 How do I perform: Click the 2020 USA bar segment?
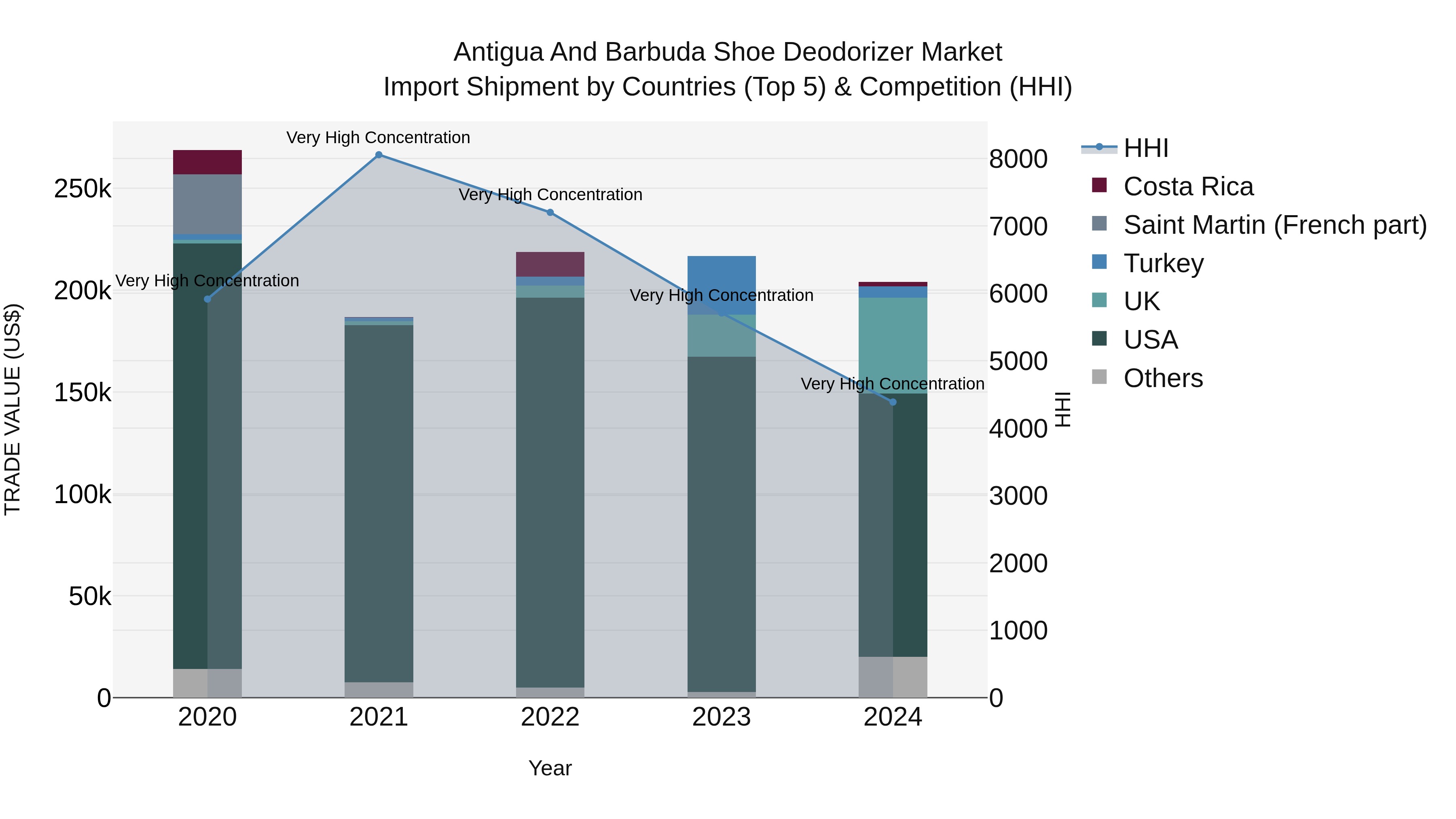207,456
